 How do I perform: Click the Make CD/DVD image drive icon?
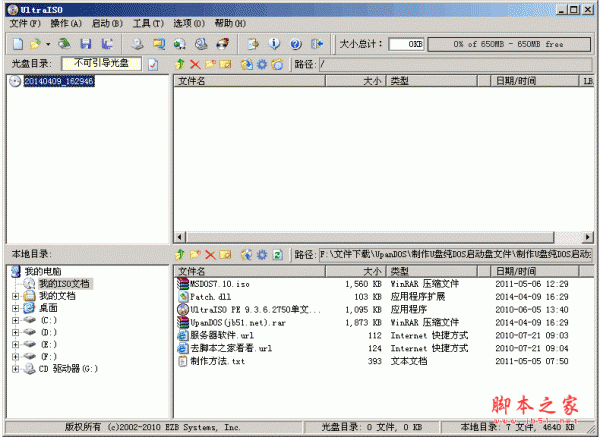point(137,44)
